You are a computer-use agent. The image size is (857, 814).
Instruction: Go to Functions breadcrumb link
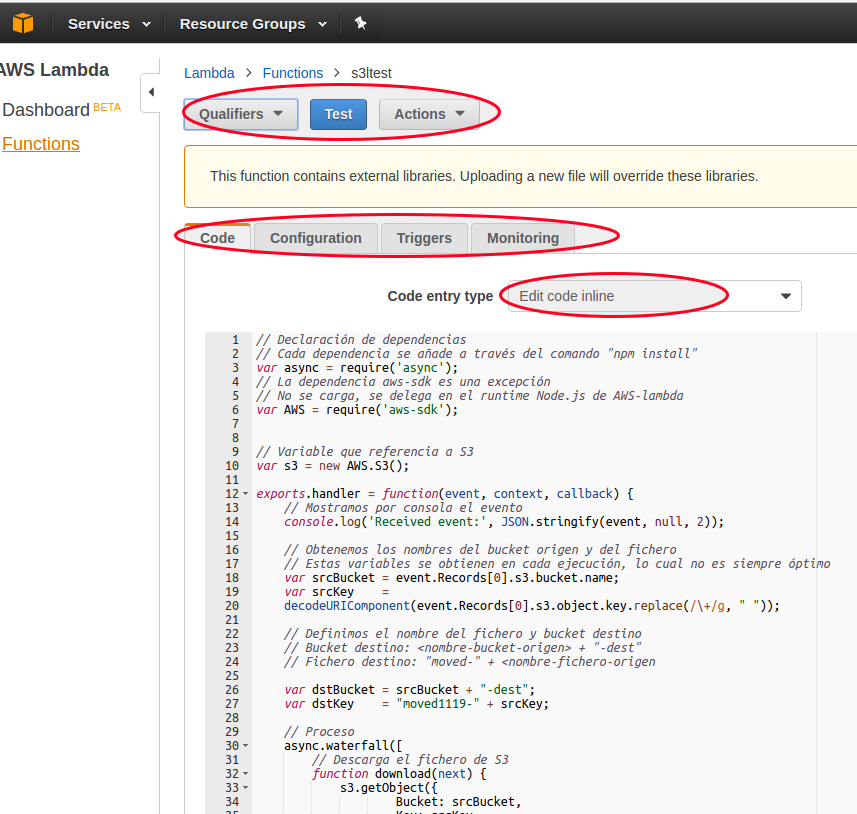click(x=292, y=73)
